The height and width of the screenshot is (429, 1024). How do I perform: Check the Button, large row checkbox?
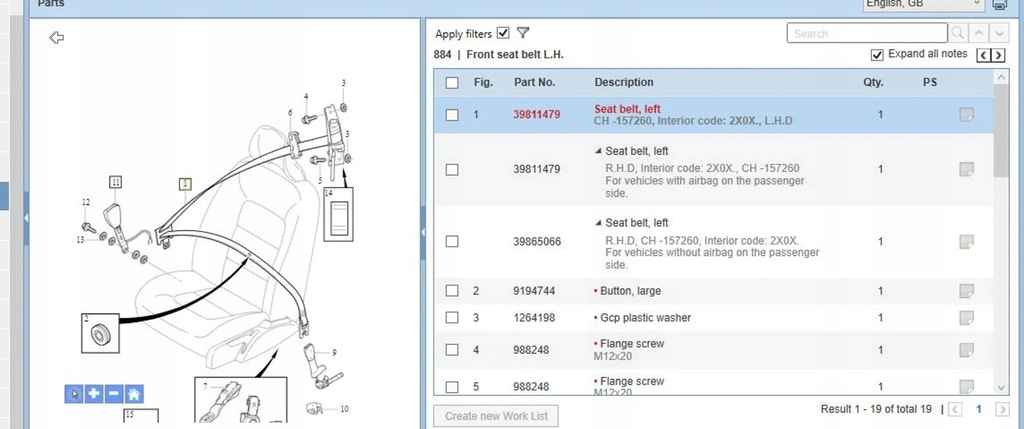[x=452, y=291]
